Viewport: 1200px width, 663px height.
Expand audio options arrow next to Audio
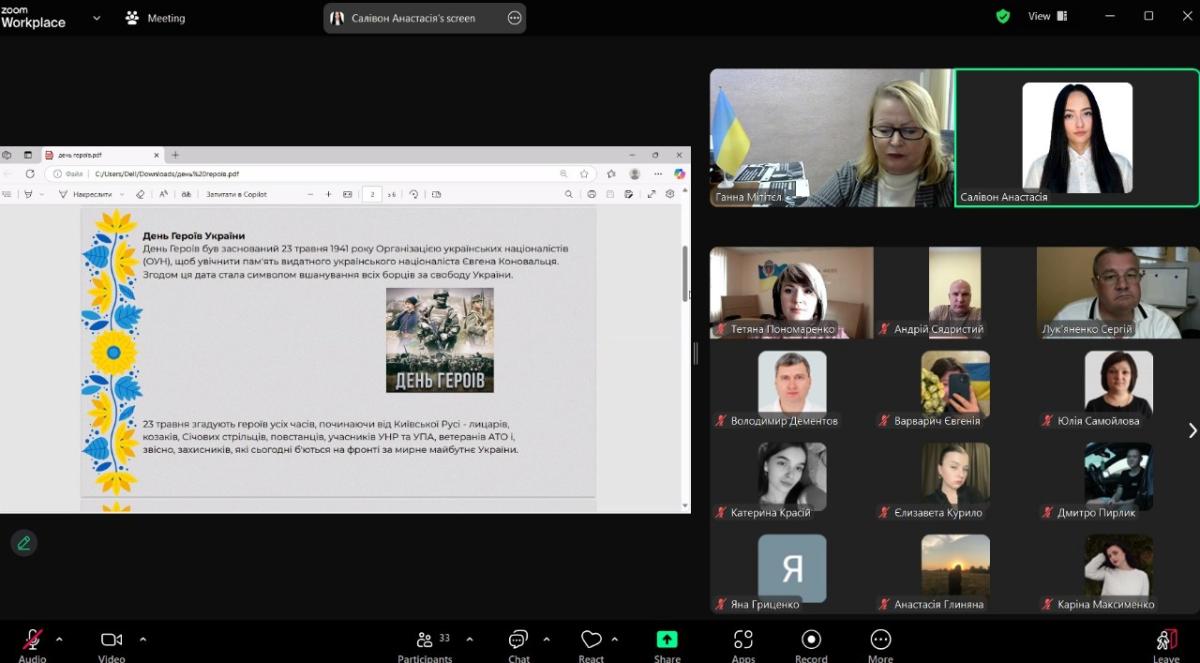(x=59, y=639)
